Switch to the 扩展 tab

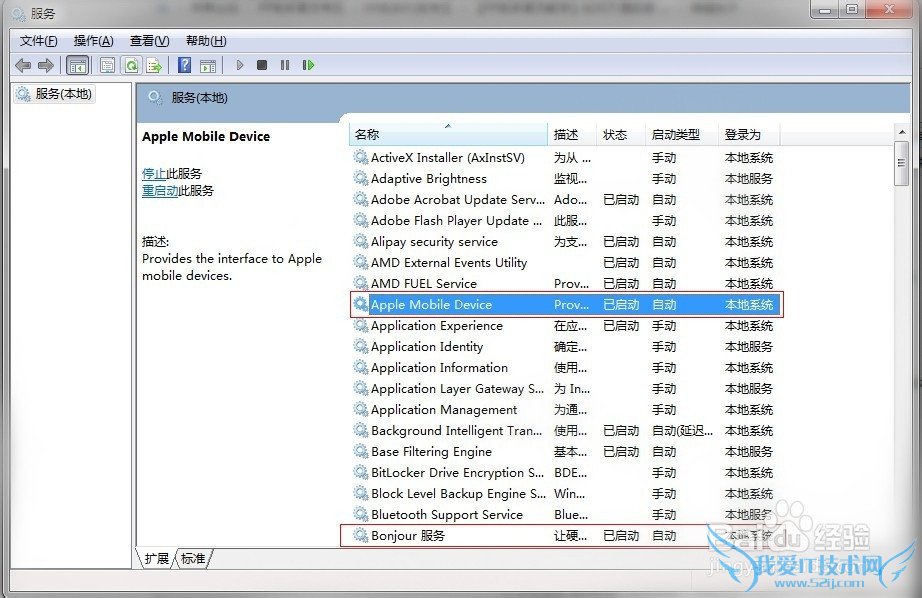tap(156, 558)
